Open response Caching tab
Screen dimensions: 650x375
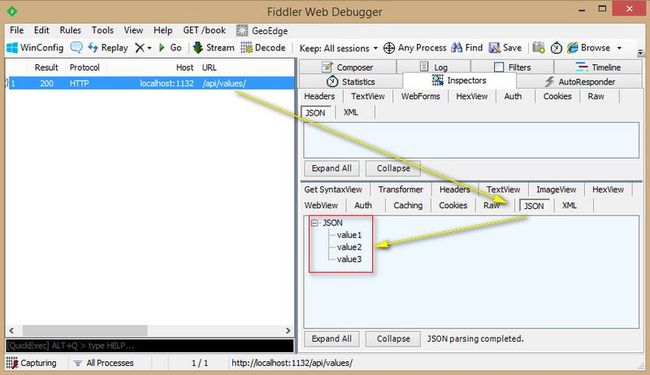pos(408,205)
